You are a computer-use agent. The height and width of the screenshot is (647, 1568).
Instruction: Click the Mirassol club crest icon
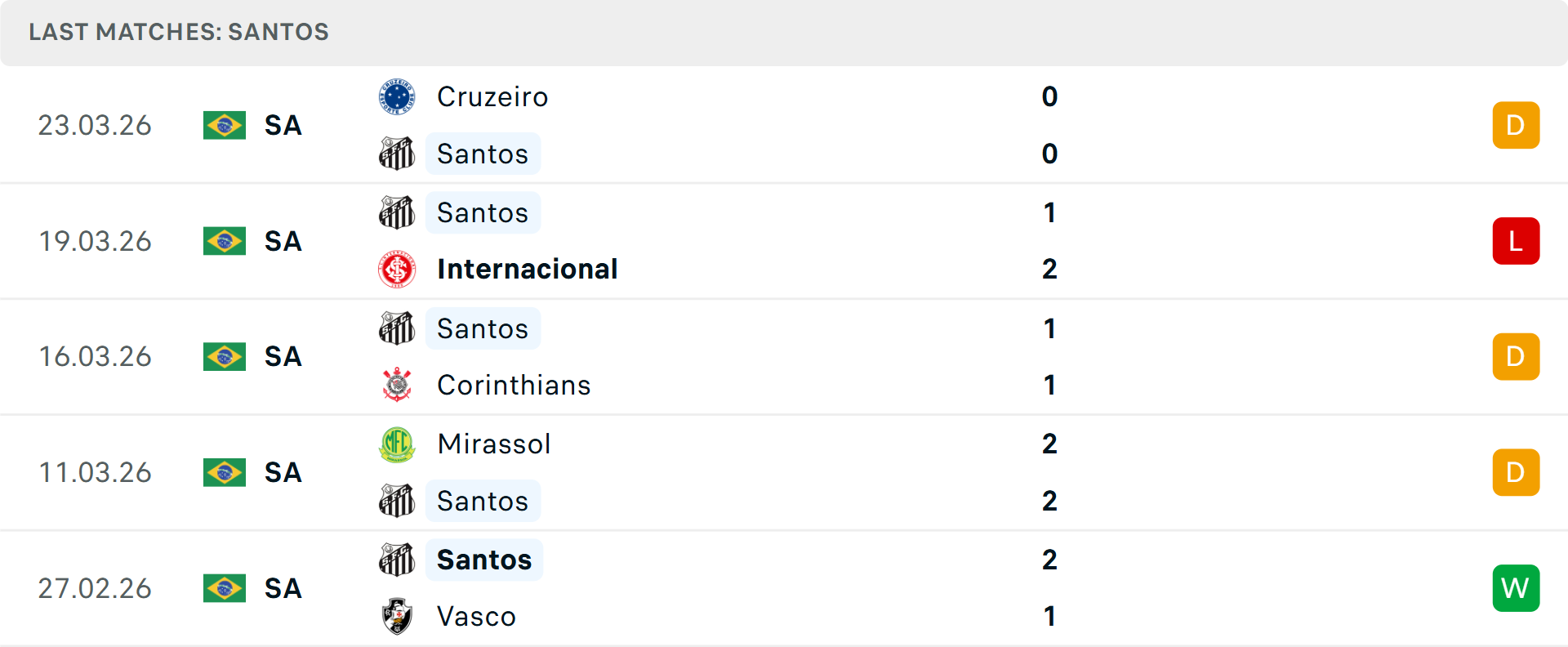pyautogui.click(x=397, y=444)
